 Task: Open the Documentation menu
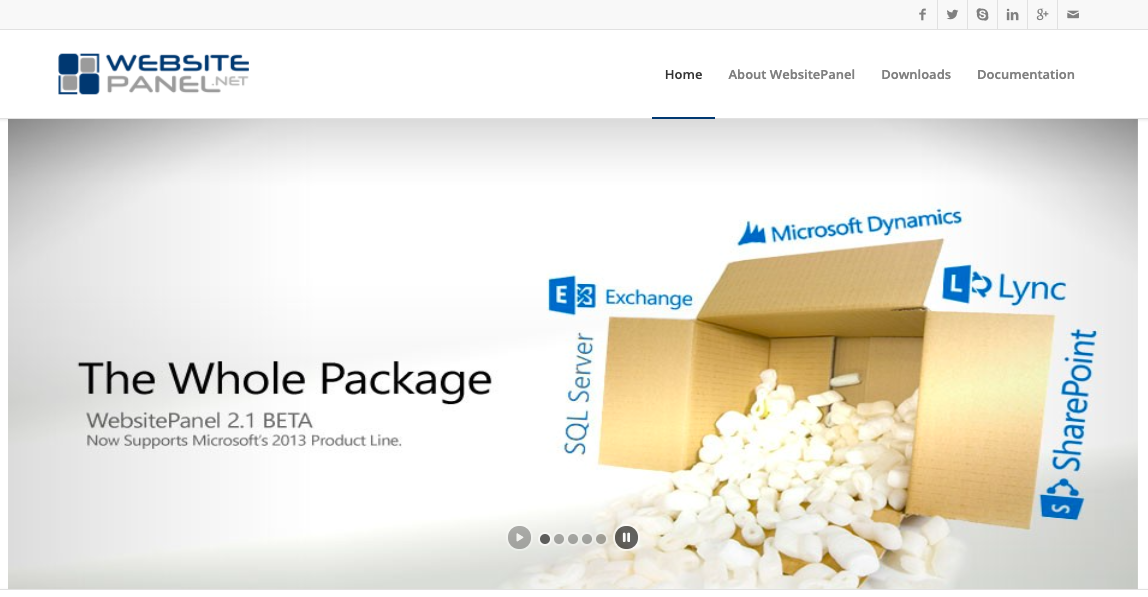(x=1026, y=75)
